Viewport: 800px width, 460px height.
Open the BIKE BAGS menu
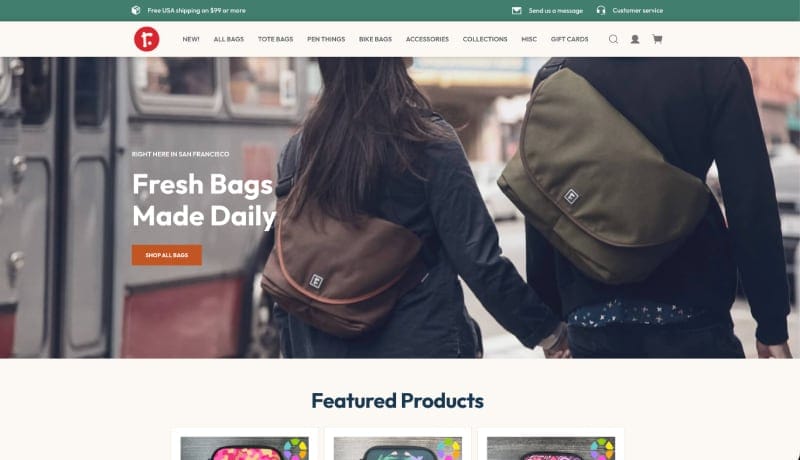[375, 39]
